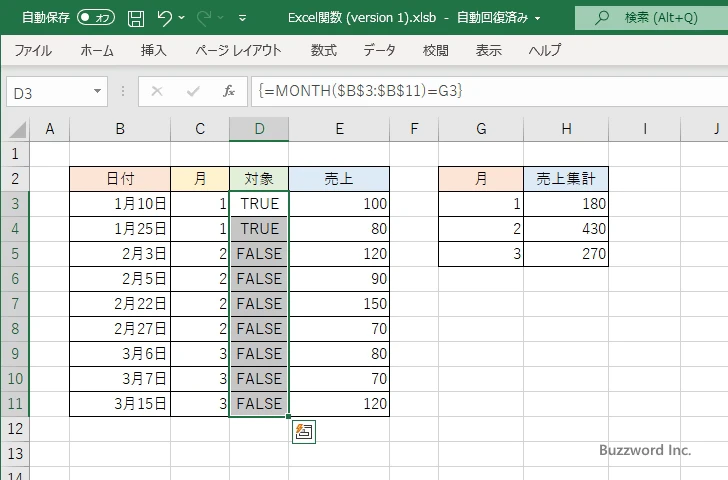728x480 pixels.
Task: Expand the Name Box dropdown arrow
Action: (97, 91)
